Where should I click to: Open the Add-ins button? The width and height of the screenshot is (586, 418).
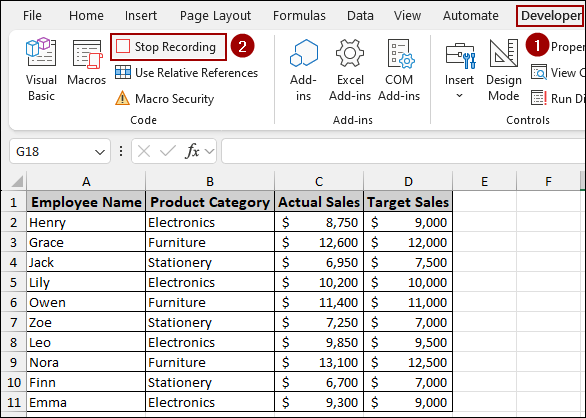pyautogui.click(x=303, y=69)
